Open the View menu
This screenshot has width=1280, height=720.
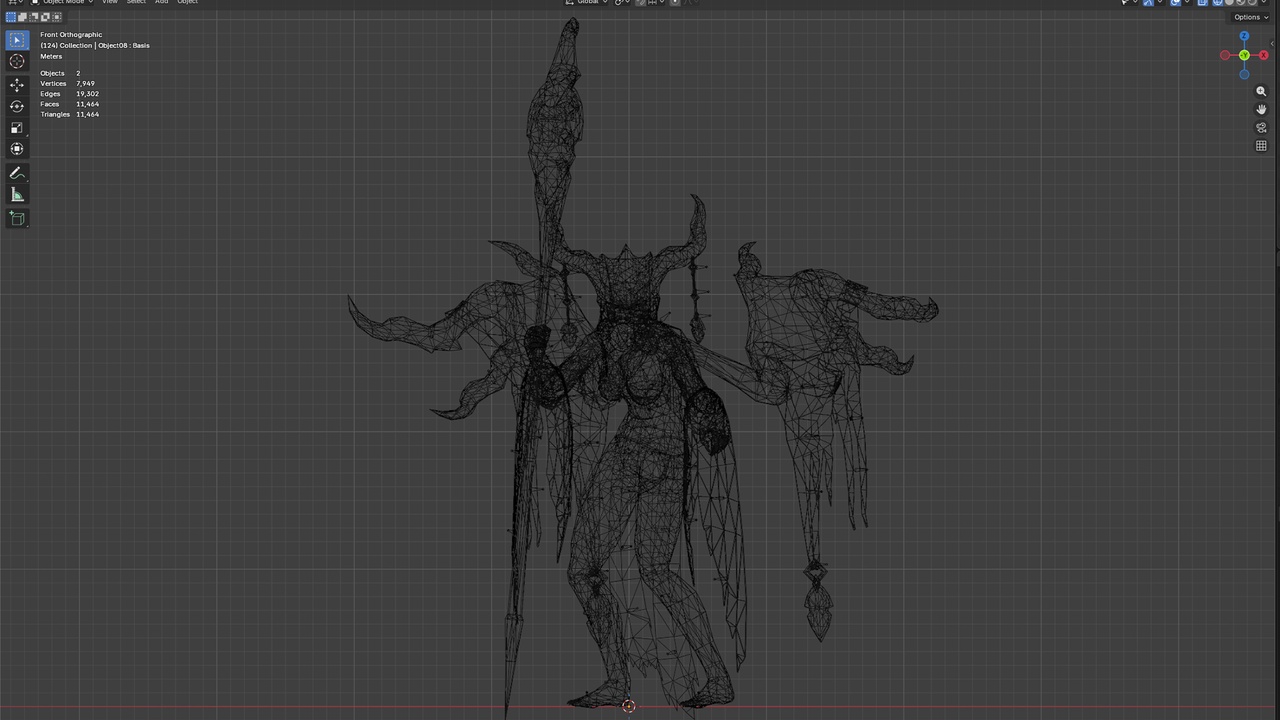coord(110,2)
